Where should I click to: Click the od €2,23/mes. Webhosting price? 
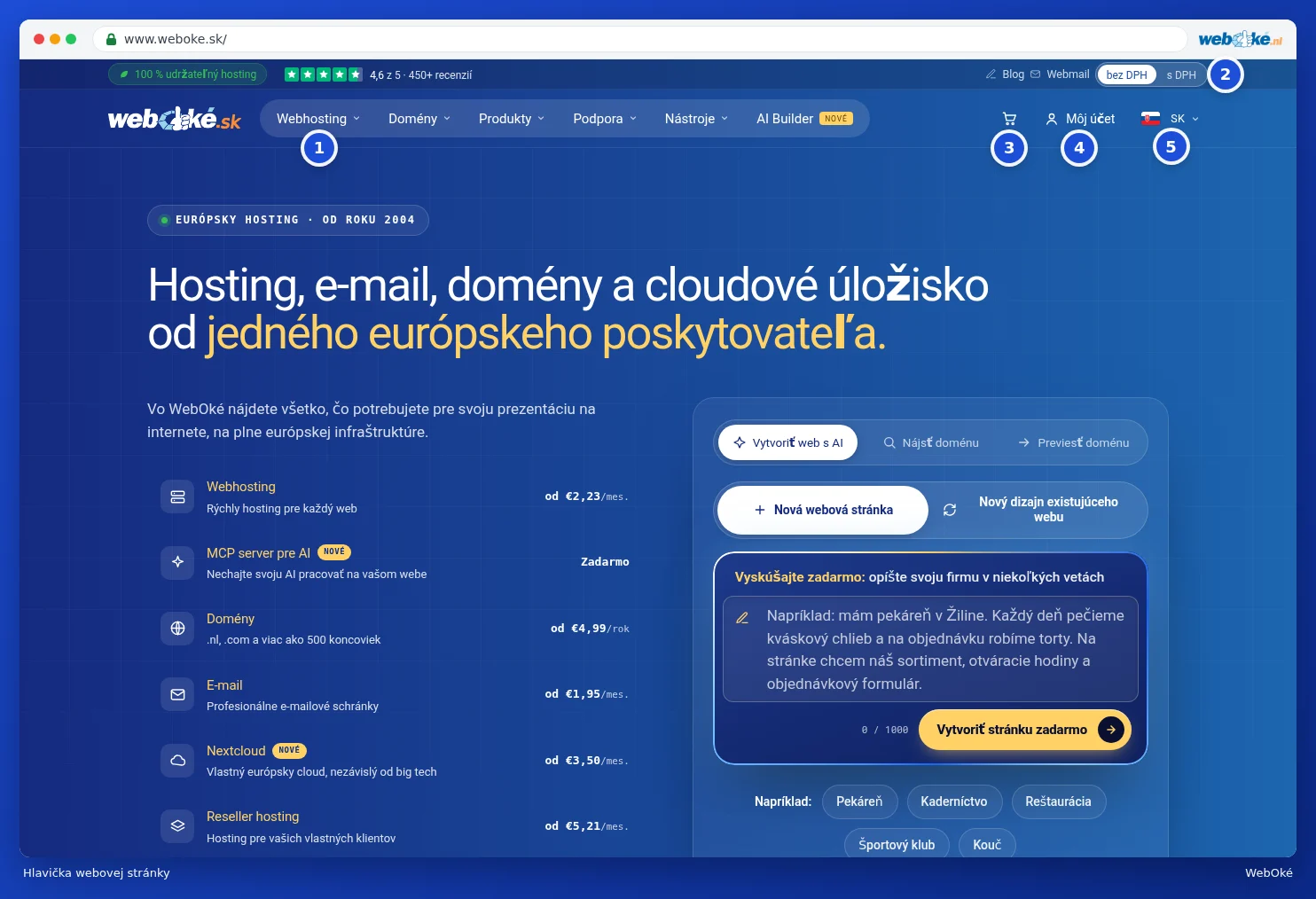pos(586,496)
